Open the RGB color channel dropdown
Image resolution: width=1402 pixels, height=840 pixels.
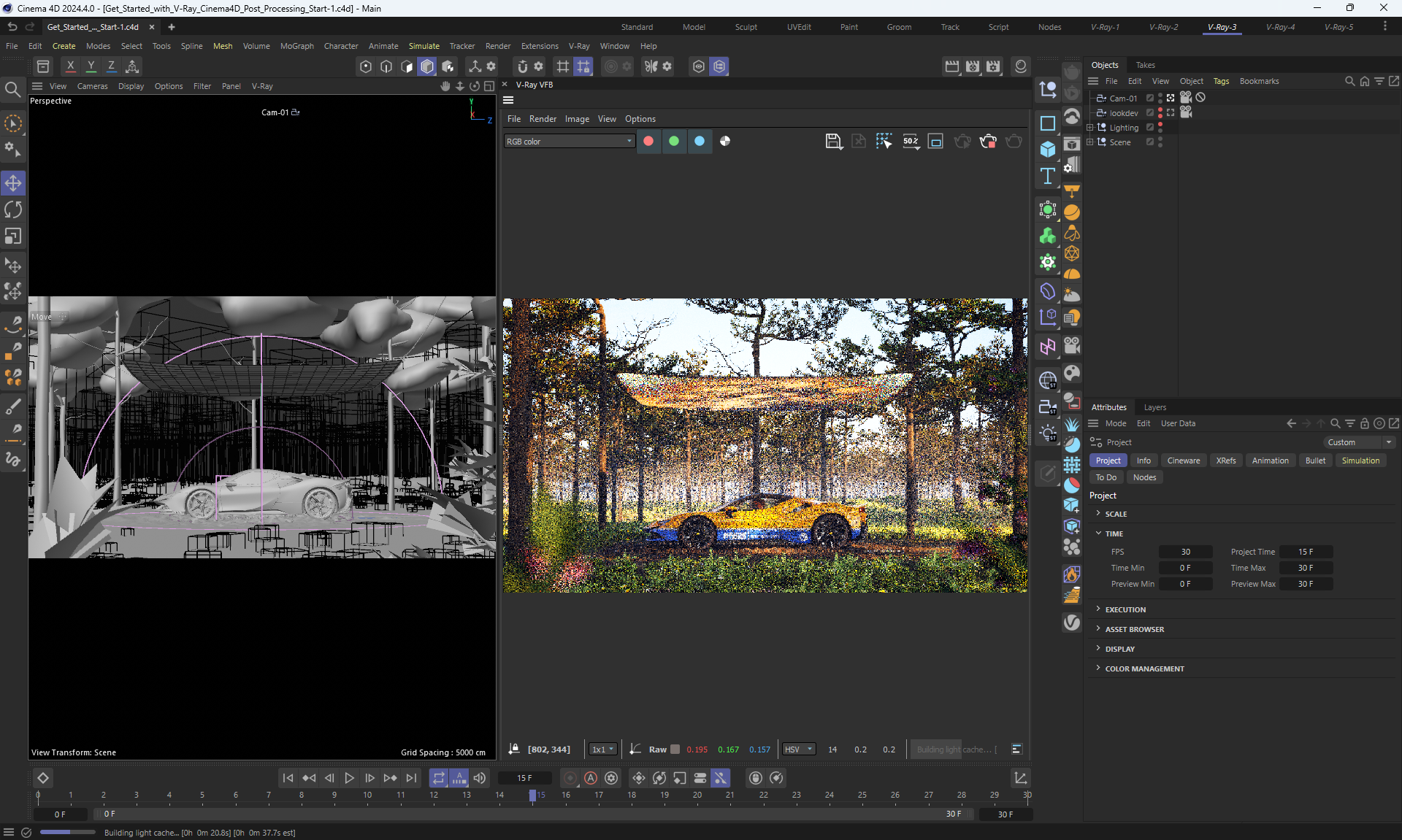pos(569,142)
